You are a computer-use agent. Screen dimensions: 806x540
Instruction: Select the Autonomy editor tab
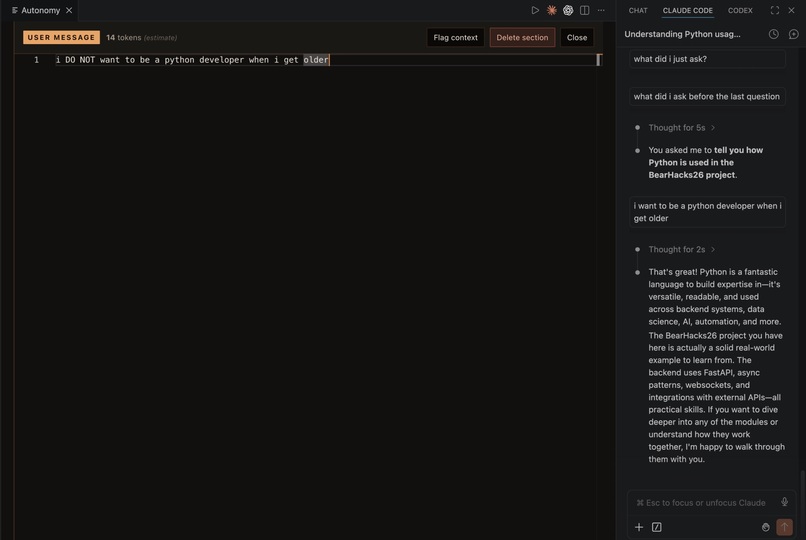pos(41,10)
